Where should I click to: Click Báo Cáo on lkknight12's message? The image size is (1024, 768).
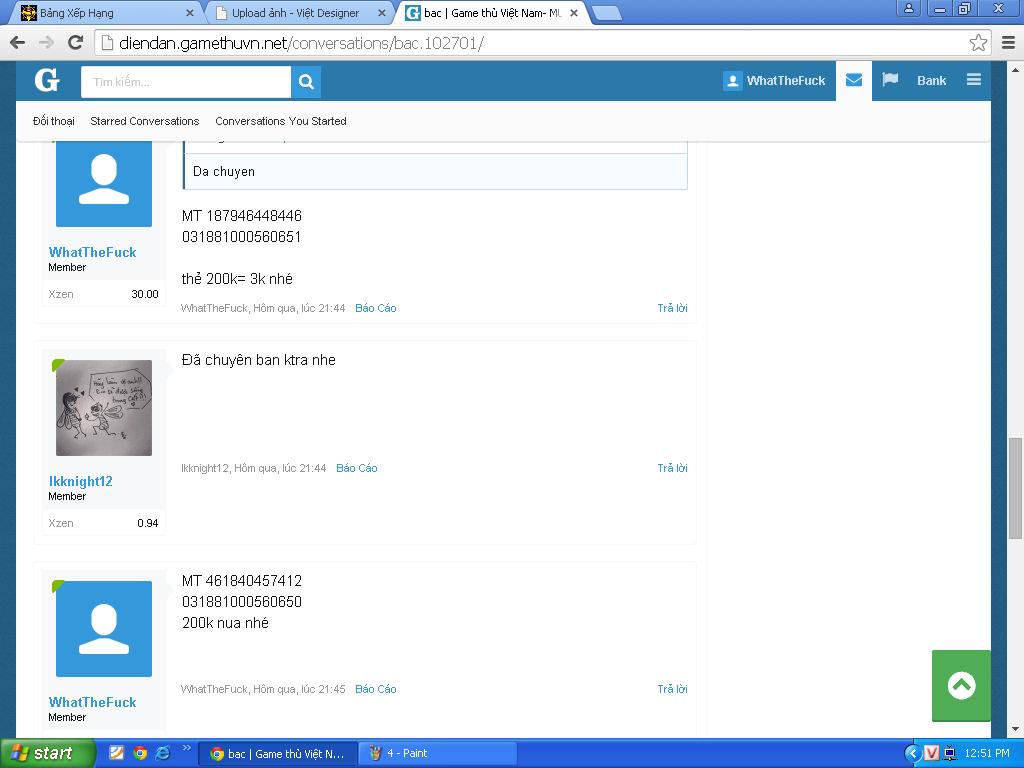coord(357,468)
